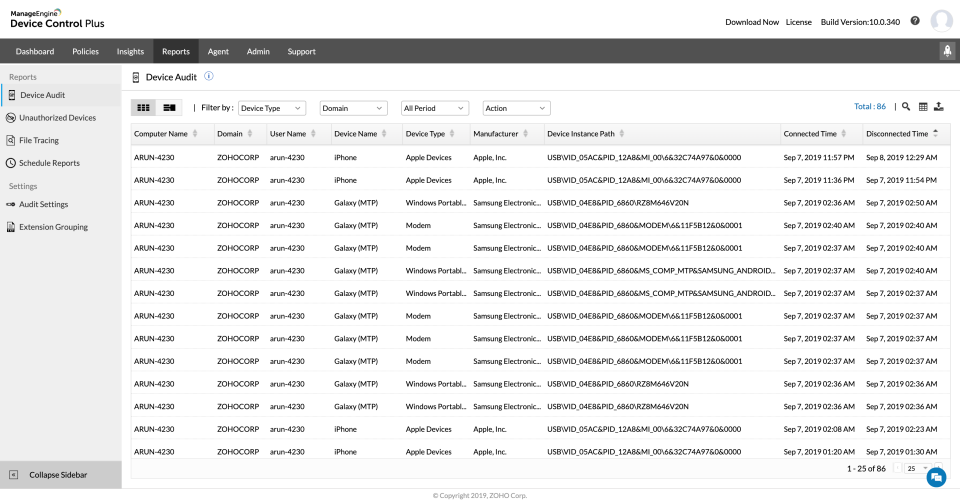Viewport: 960px width, 502px height.
Task: Sort by Device Instance Path arrows
Action: point(621,133)
